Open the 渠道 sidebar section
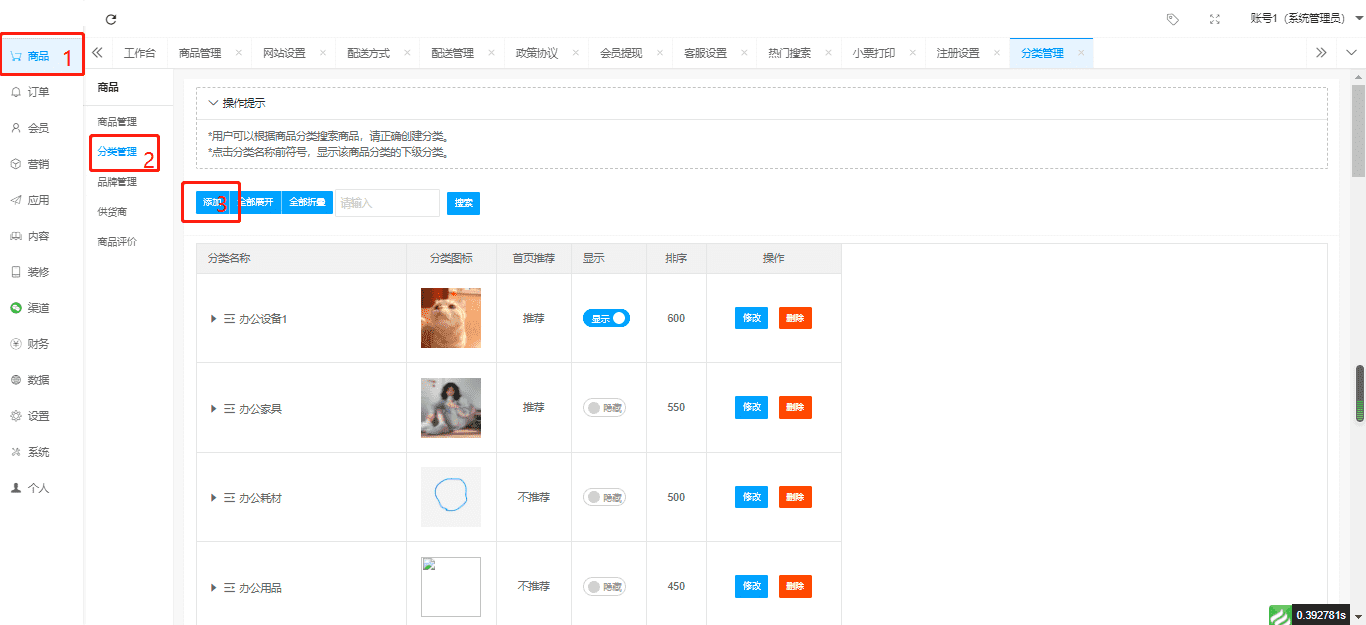This screenshot has width=1366, height=625. coord(37,308)
